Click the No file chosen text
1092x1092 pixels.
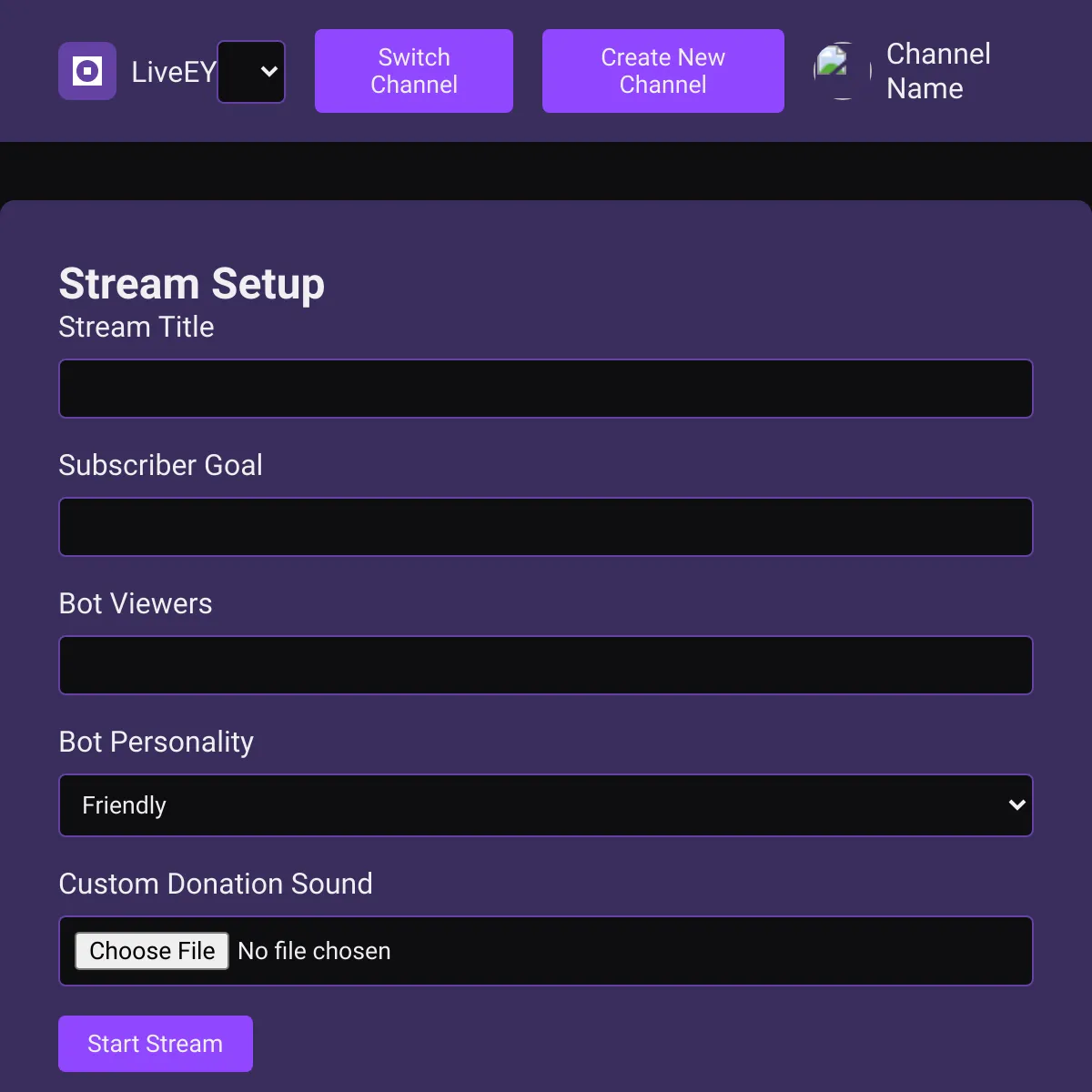(314, 951)
